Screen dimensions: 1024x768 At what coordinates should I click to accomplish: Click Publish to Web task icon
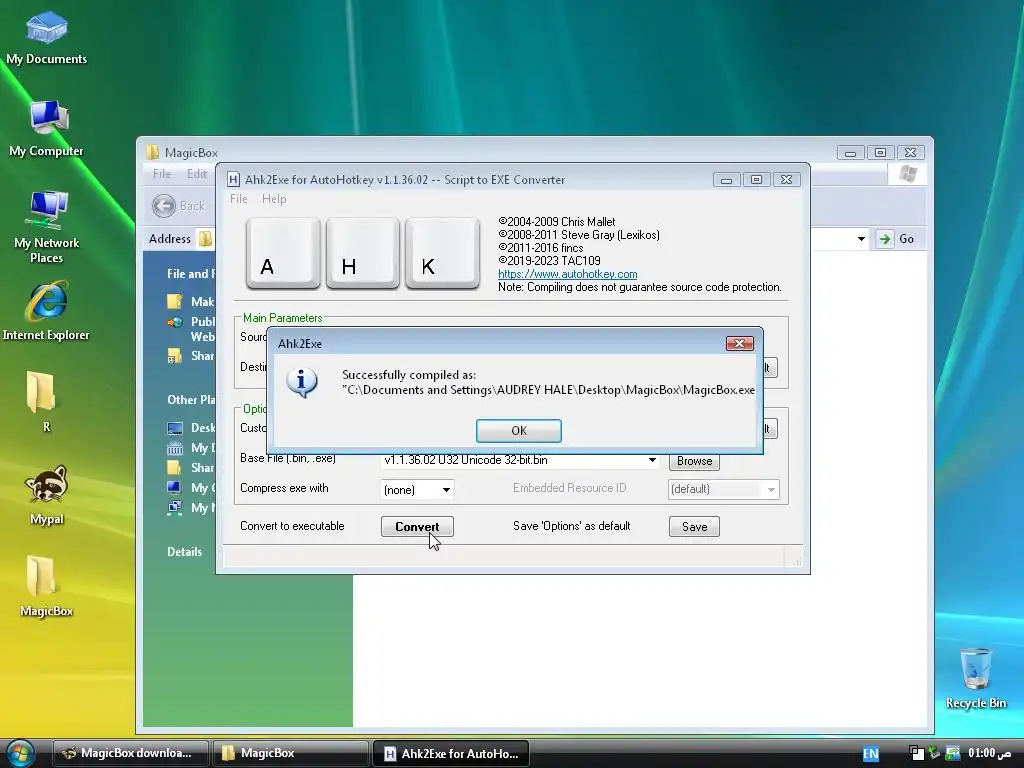coord(174,322)
